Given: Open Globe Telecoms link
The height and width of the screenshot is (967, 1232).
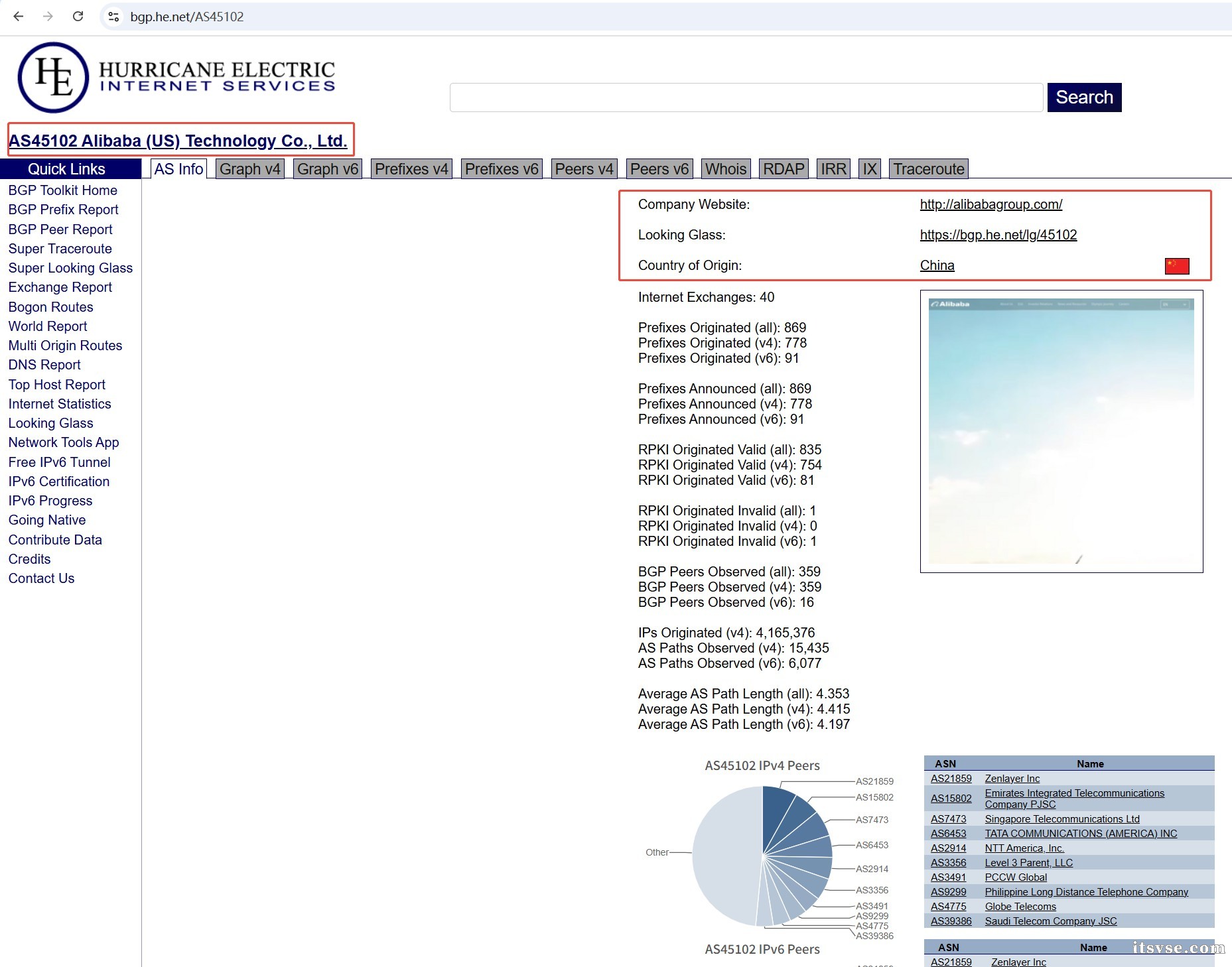Looking at the screenshot, I should [x=1020, y=907].
